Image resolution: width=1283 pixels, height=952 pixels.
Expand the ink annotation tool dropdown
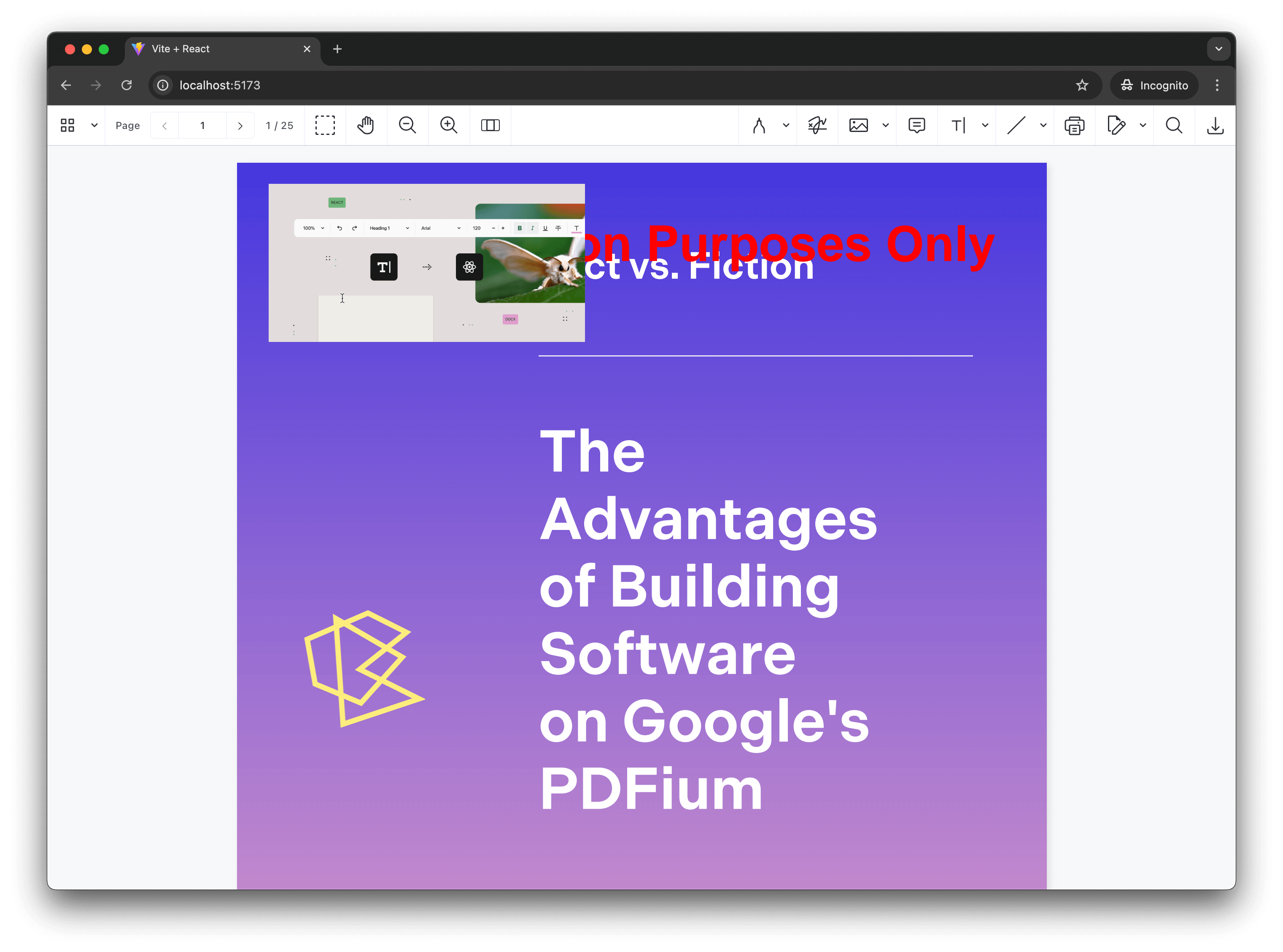(x=786, y=125)
